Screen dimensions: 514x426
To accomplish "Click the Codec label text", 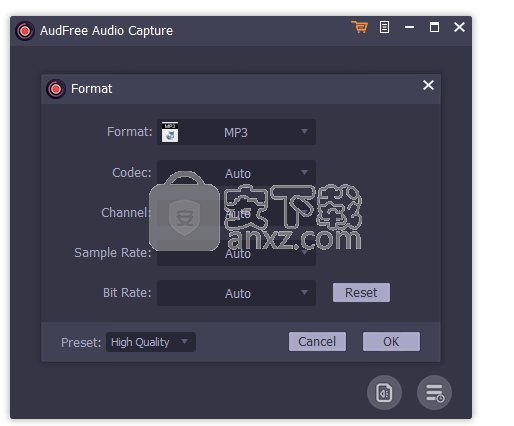I will (132, 173).
